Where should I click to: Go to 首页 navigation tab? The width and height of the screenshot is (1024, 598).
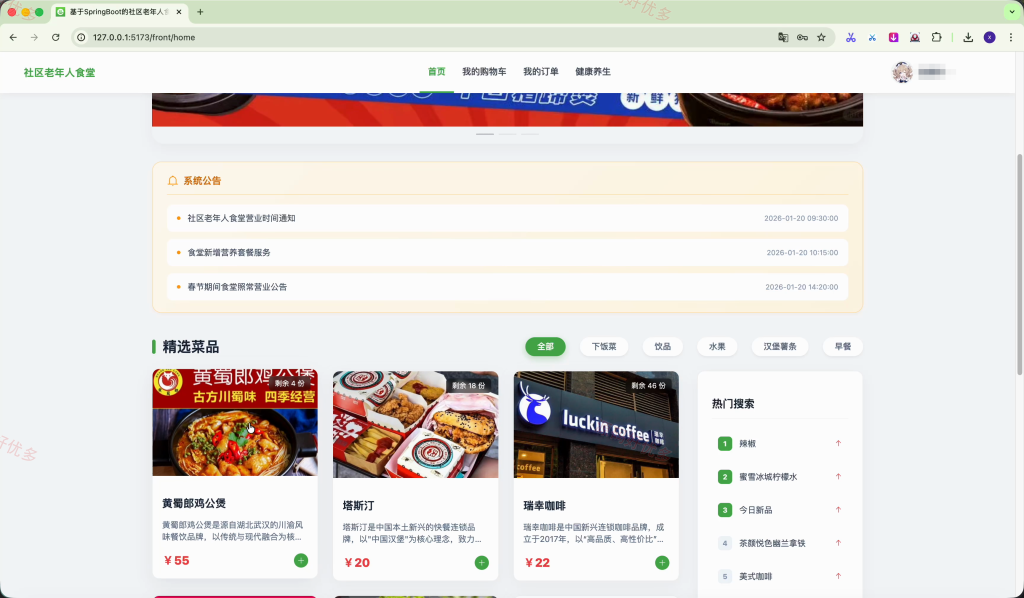click(436, 72)
